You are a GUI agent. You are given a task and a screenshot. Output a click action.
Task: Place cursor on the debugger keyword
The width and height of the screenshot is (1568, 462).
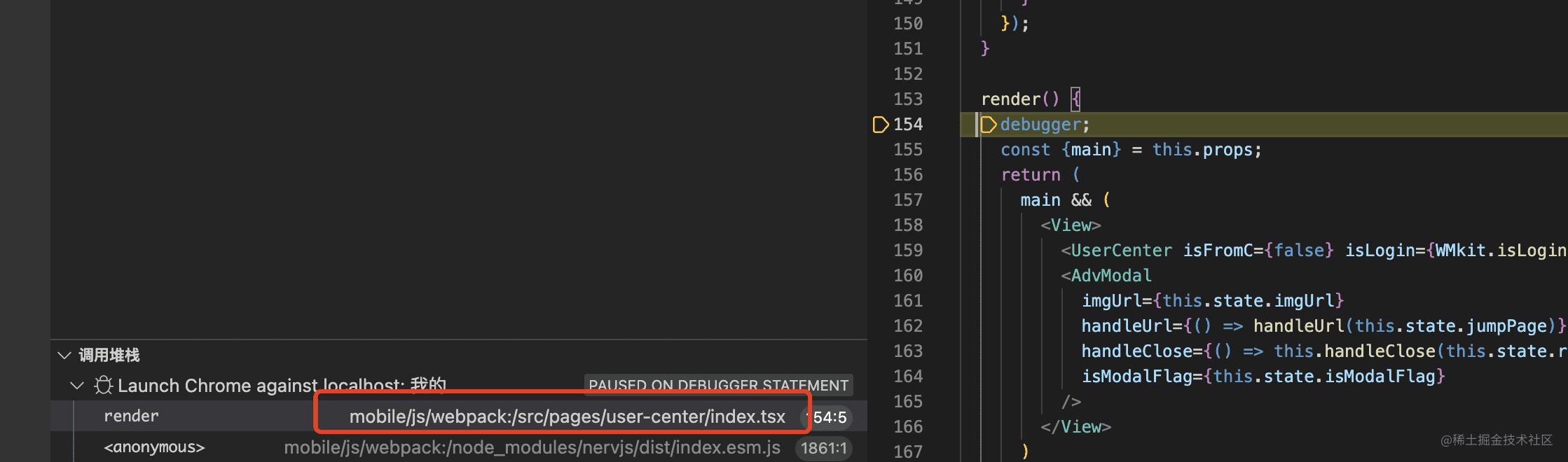(x=1041, y=125)
